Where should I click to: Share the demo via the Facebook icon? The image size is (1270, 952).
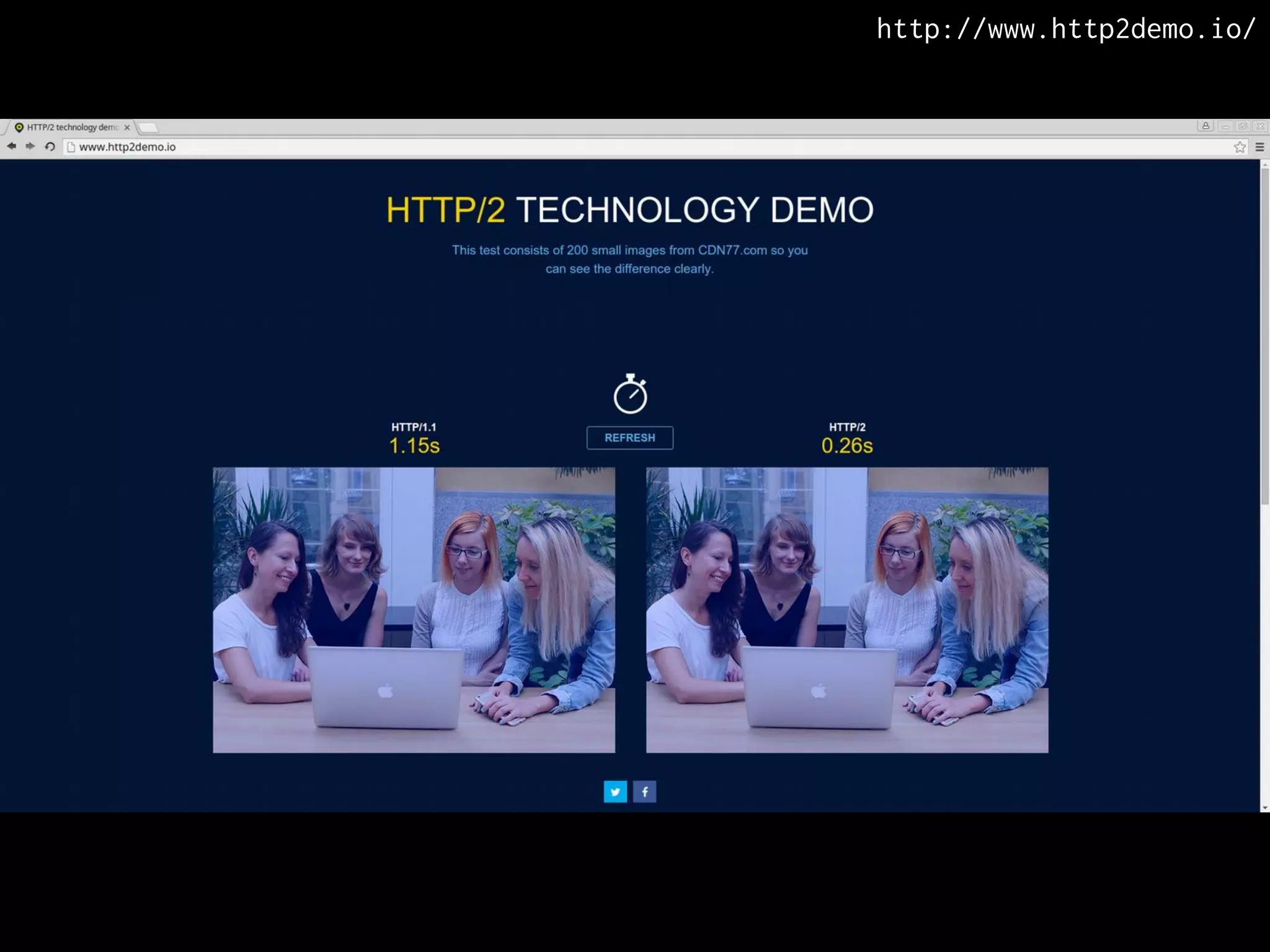tap(645, 791)
